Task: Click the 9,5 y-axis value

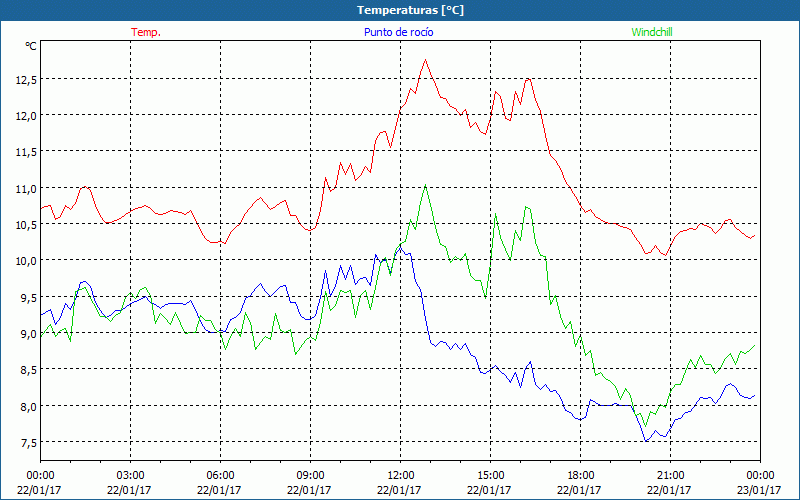Action: pyautogui.click(x=29, y=297)
